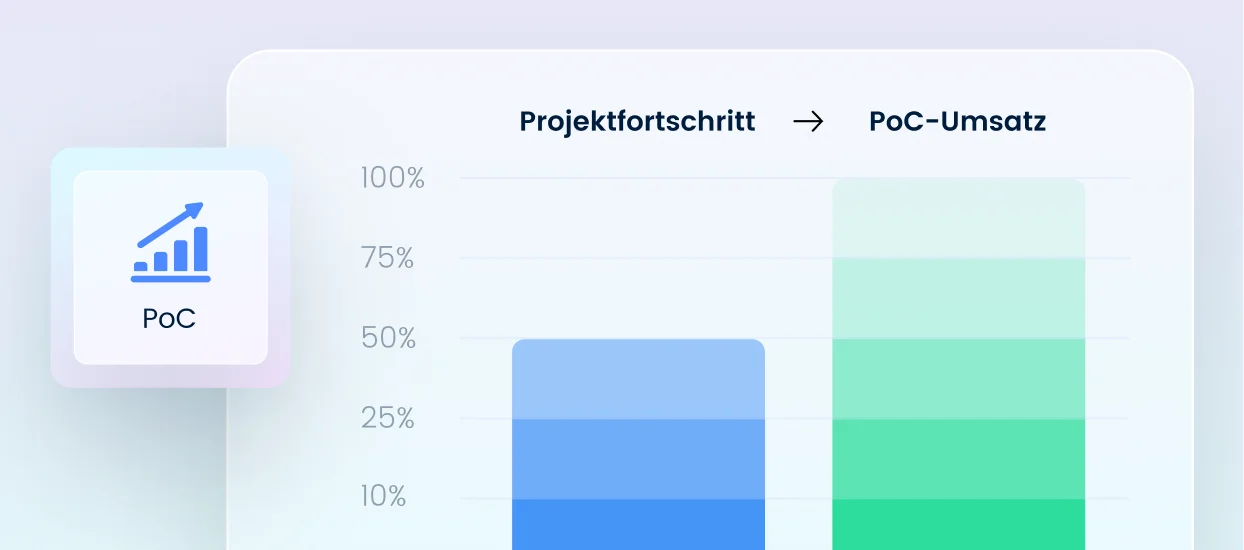Click the arrow between Projektfortschritt and PoC-Umsatz
The image size is (1244, 550).
pyautogui.click(x=808, y=122)
